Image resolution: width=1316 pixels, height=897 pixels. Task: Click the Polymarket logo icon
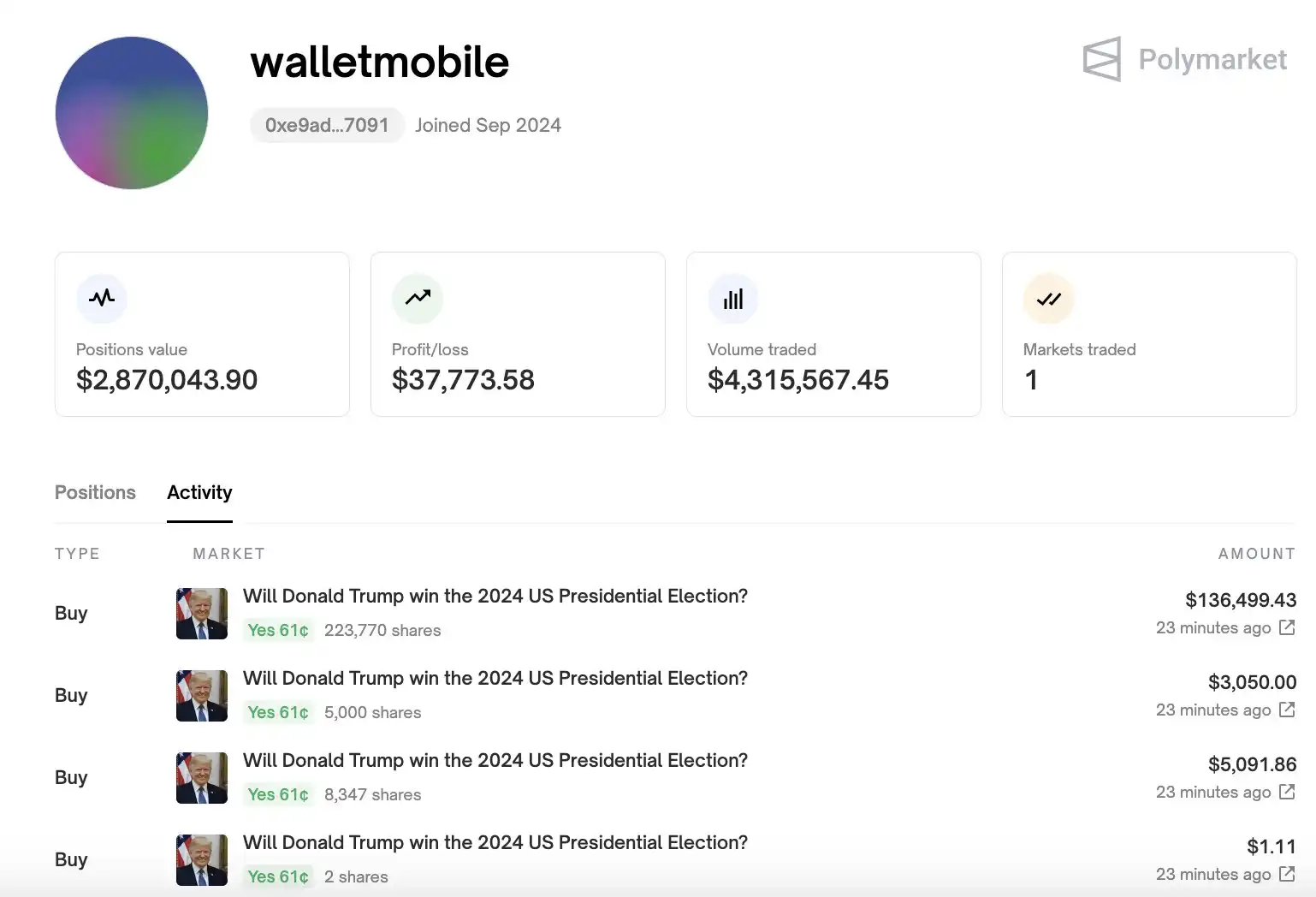pyautogui.click(x=1101, y=59)
